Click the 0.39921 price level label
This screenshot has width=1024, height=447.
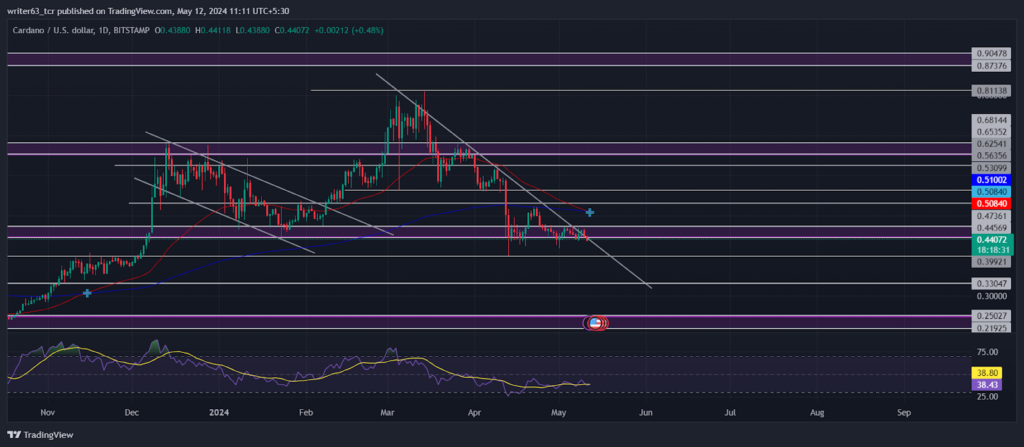click(x=992, y=261)
